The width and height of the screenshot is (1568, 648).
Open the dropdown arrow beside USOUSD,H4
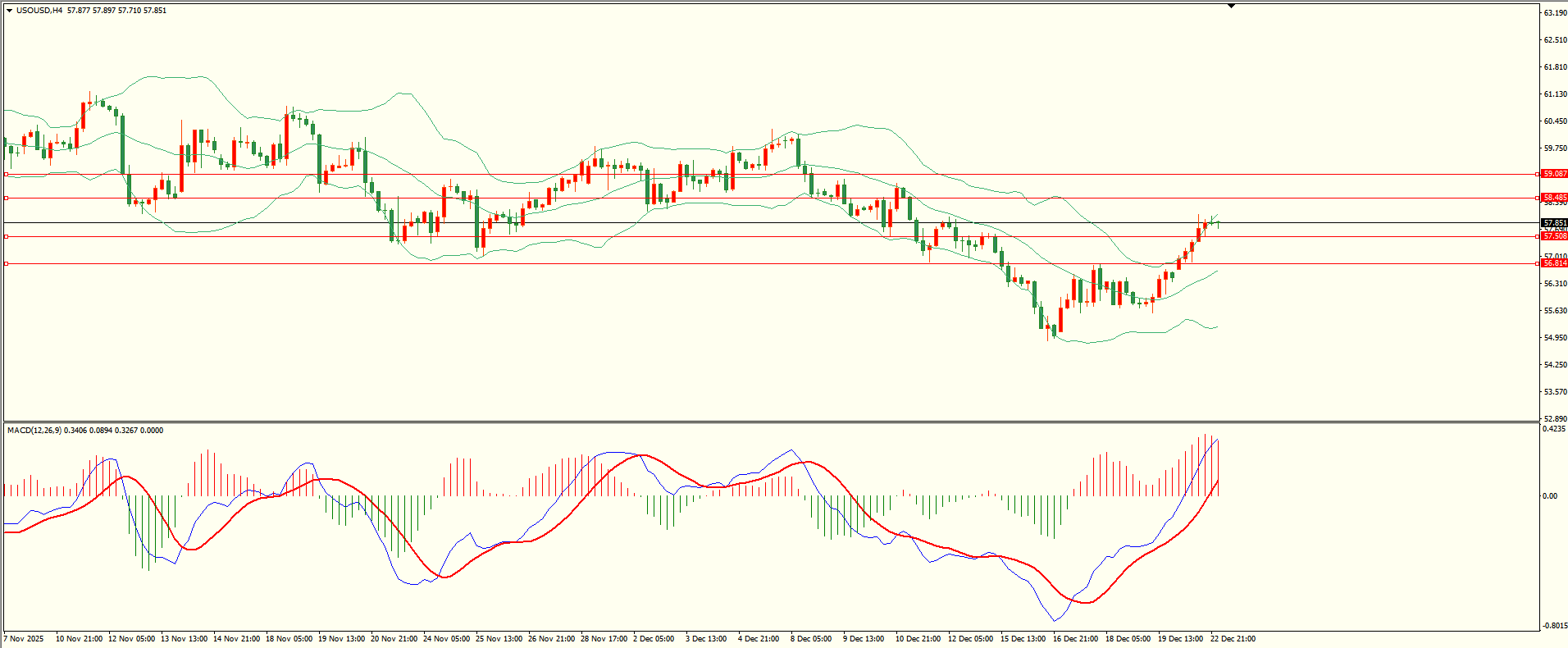[x=9, y=11]
